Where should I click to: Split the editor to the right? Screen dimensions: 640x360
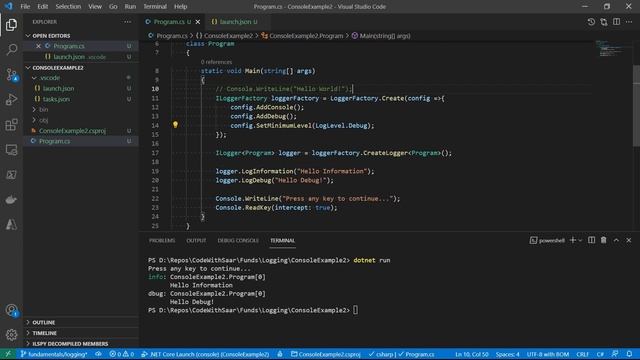[616, 22]
